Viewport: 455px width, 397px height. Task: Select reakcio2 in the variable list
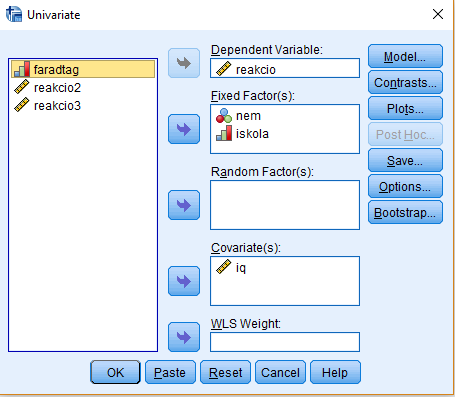click(83, 87)
